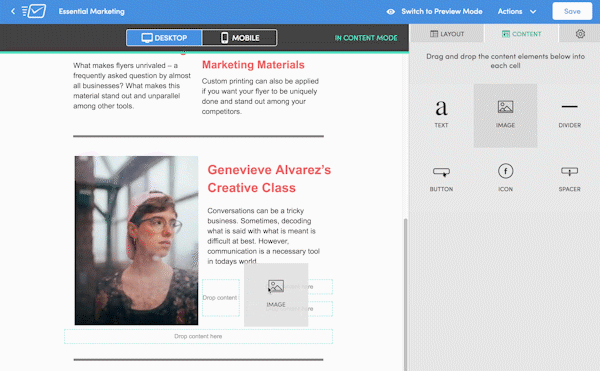600x371 pixels.
Task: Click the 'In Content Mode' label
Action: tap(366, 38)
